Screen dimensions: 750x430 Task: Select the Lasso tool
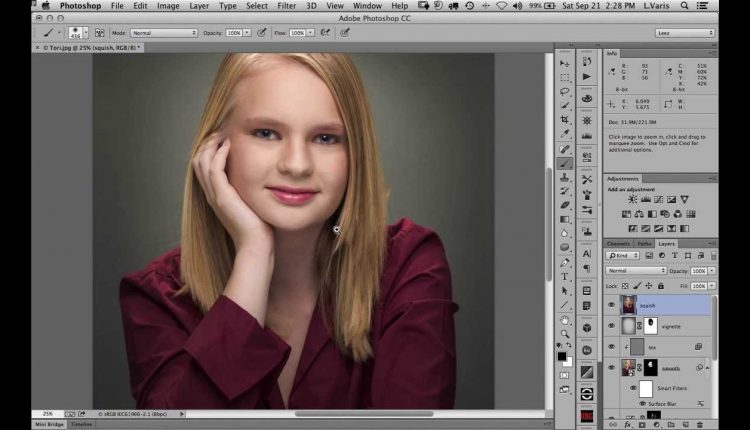pos(565,91)
